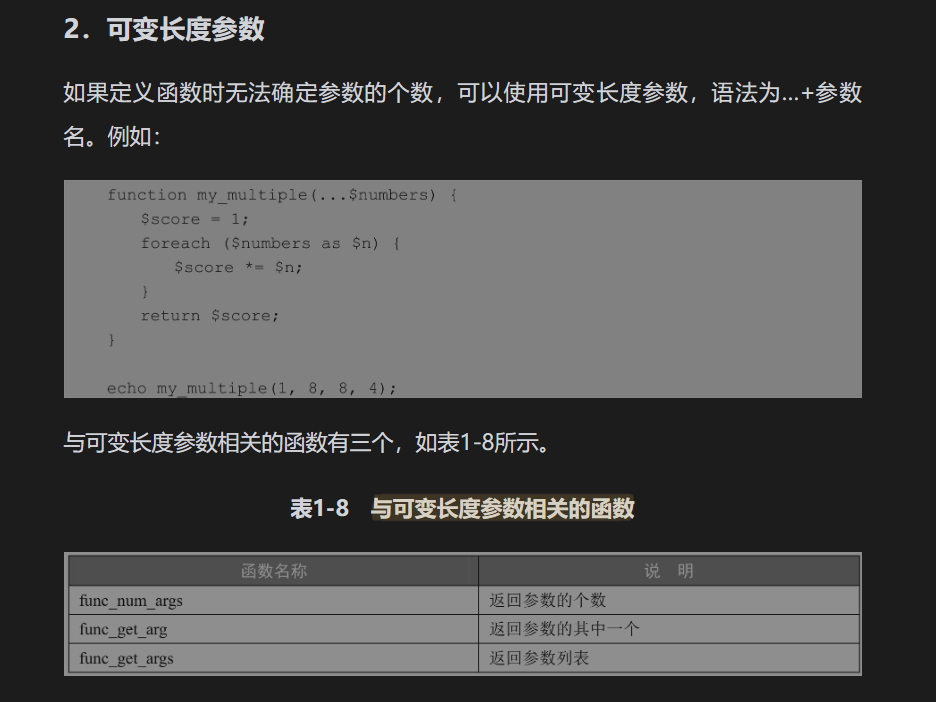
Task: Click the "$score = 1;" code line
Action: pyautogui.click(x=194, y=219)
